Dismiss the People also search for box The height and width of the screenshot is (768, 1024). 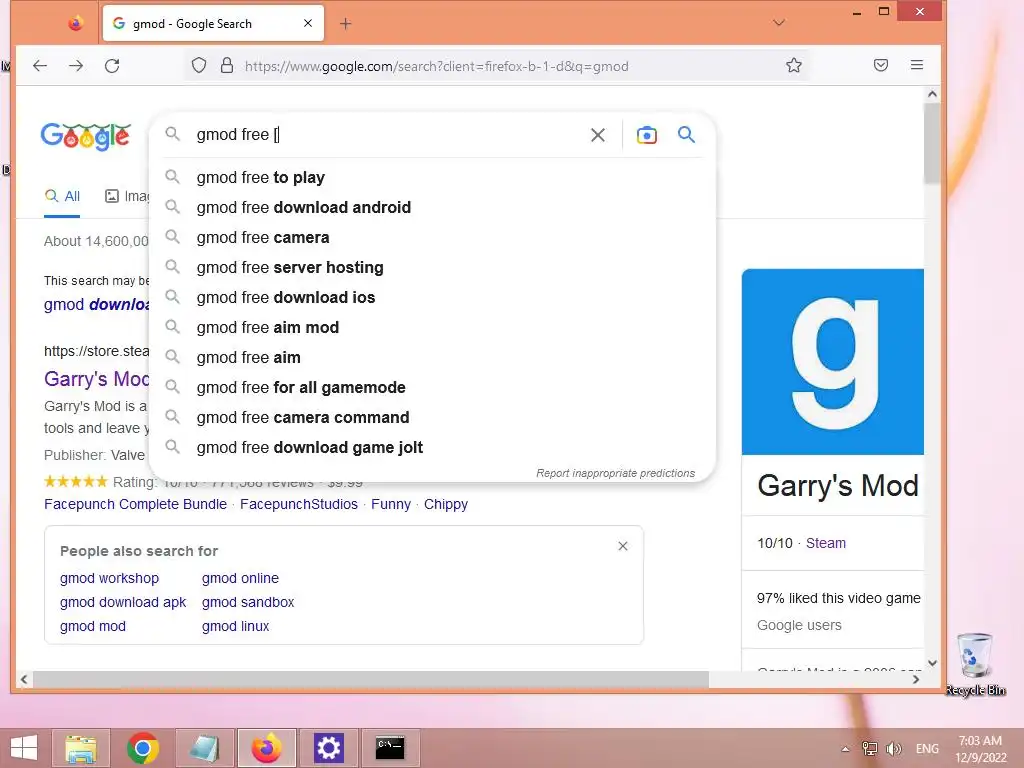point(623,546)
